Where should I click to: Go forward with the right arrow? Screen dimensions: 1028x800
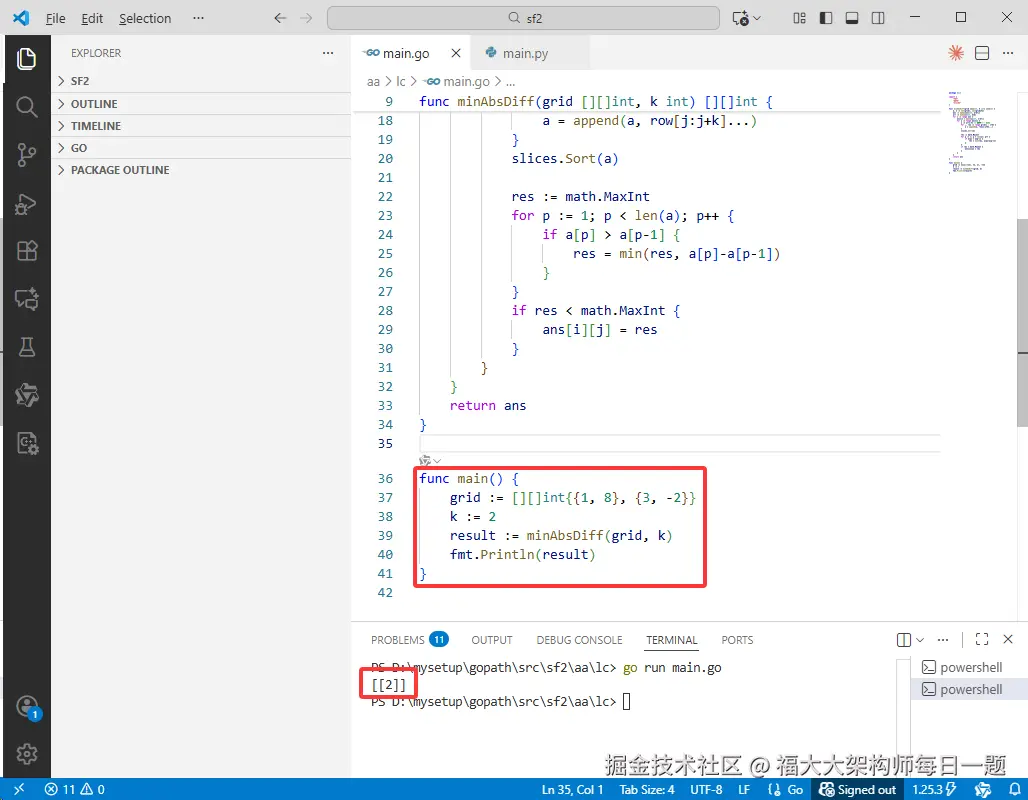[x=306, y=18]
